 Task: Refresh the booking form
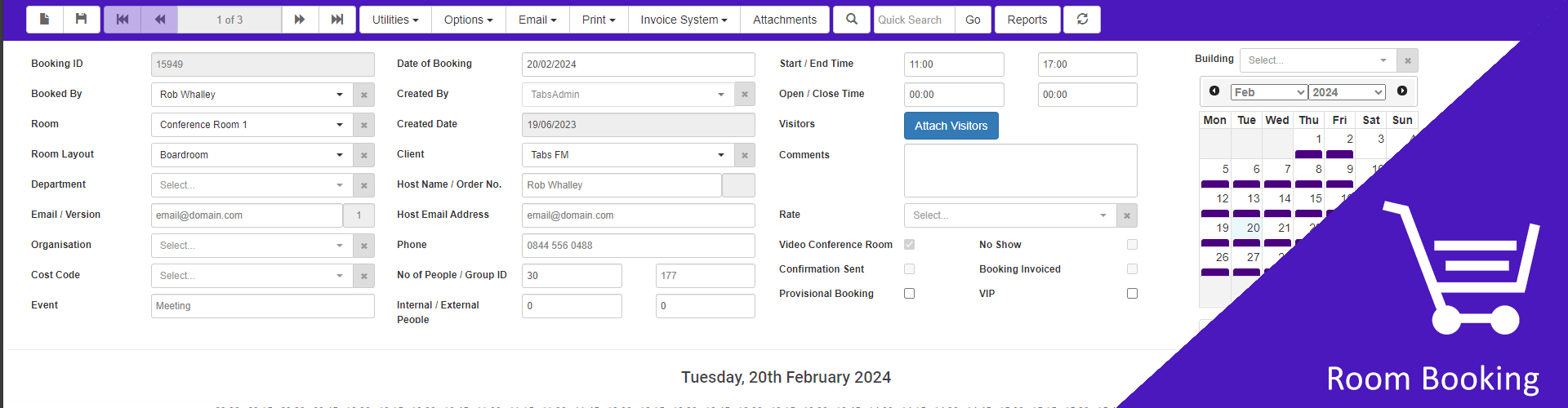coord(1082,20)
